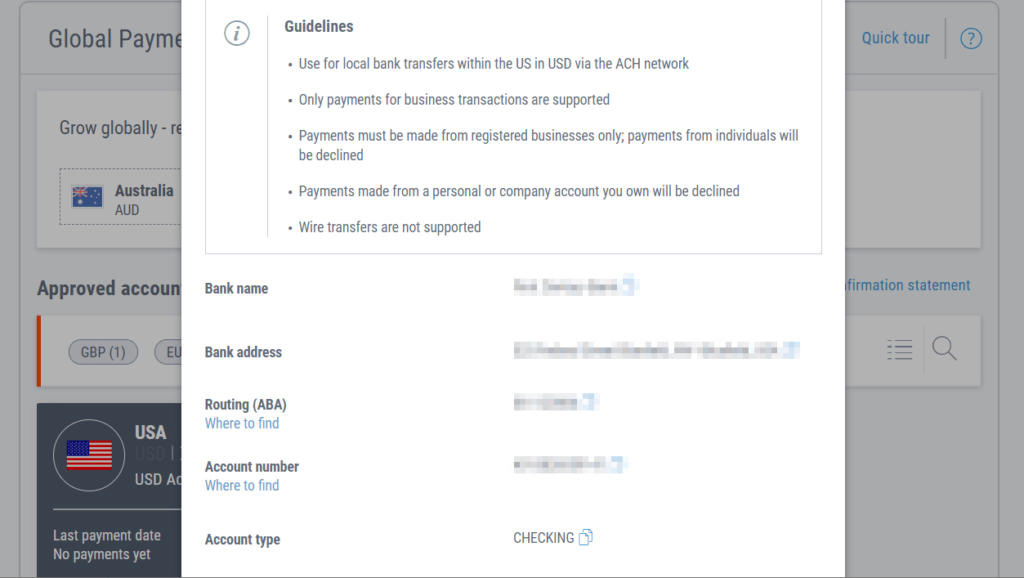Image resolution: width=1024 pixels, height=578 pixels.
Task: Select the GBP (1) currency filter
Action: click(x=103, y=352)
